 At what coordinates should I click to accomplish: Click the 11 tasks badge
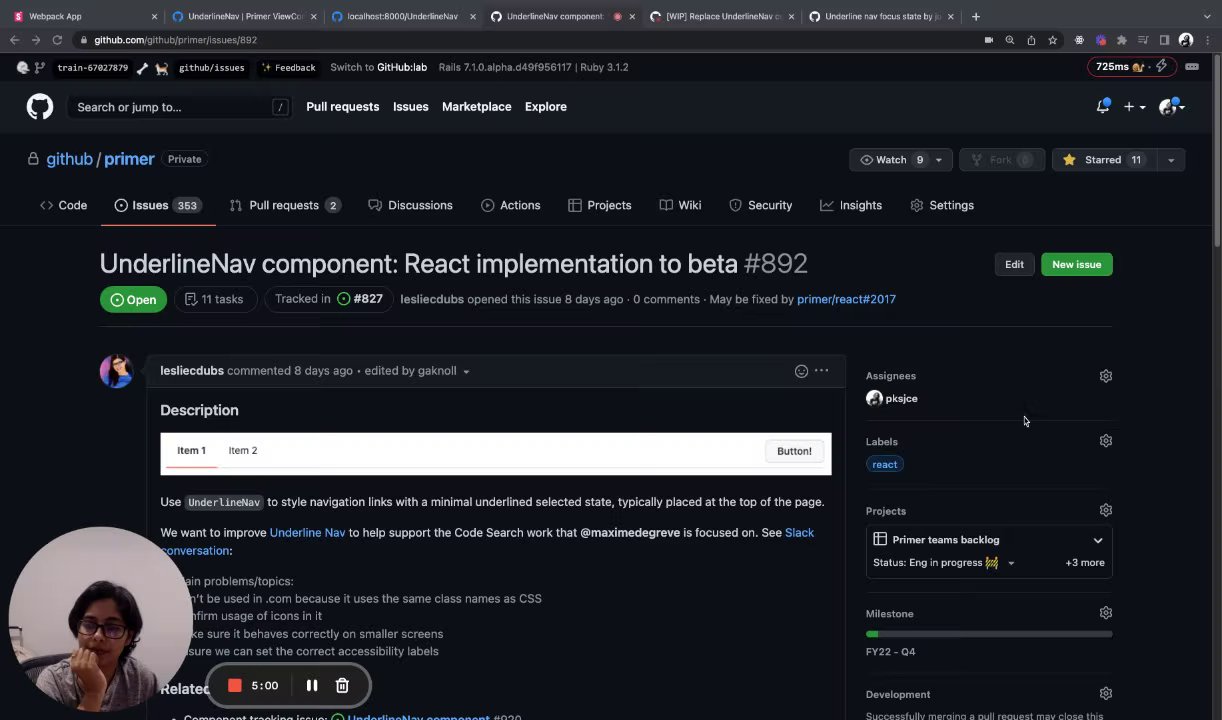coord(214,299)
